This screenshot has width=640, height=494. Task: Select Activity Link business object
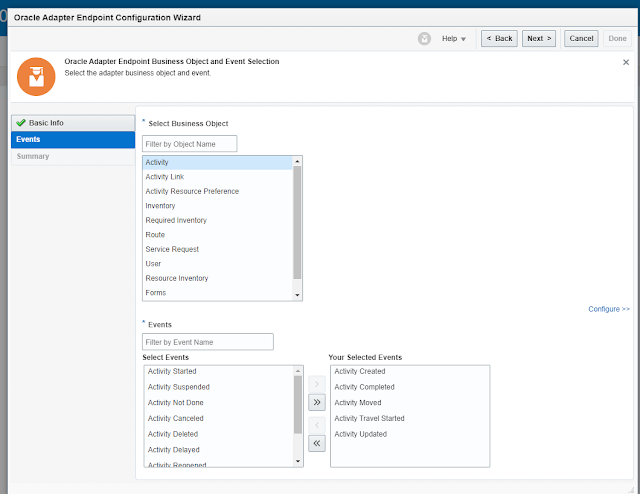coord(218,177)
